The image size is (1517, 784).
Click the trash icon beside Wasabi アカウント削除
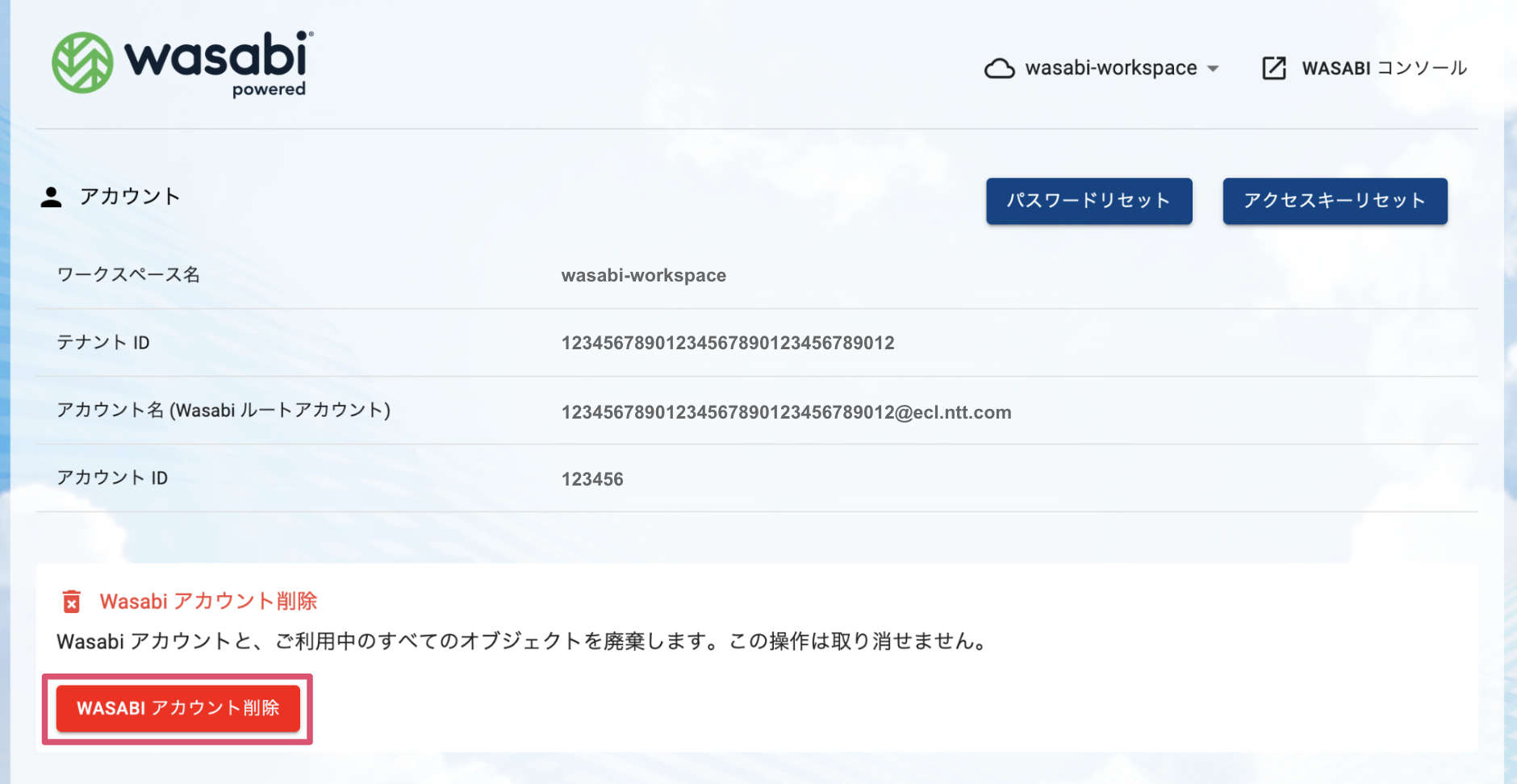(72, 602)
